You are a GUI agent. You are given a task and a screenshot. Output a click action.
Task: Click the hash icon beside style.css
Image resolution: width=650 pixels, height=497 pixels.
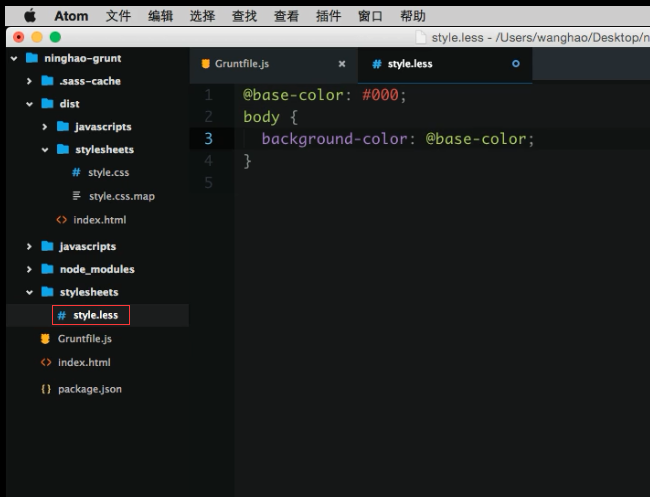pyautogui.click(x=76, y=173)
